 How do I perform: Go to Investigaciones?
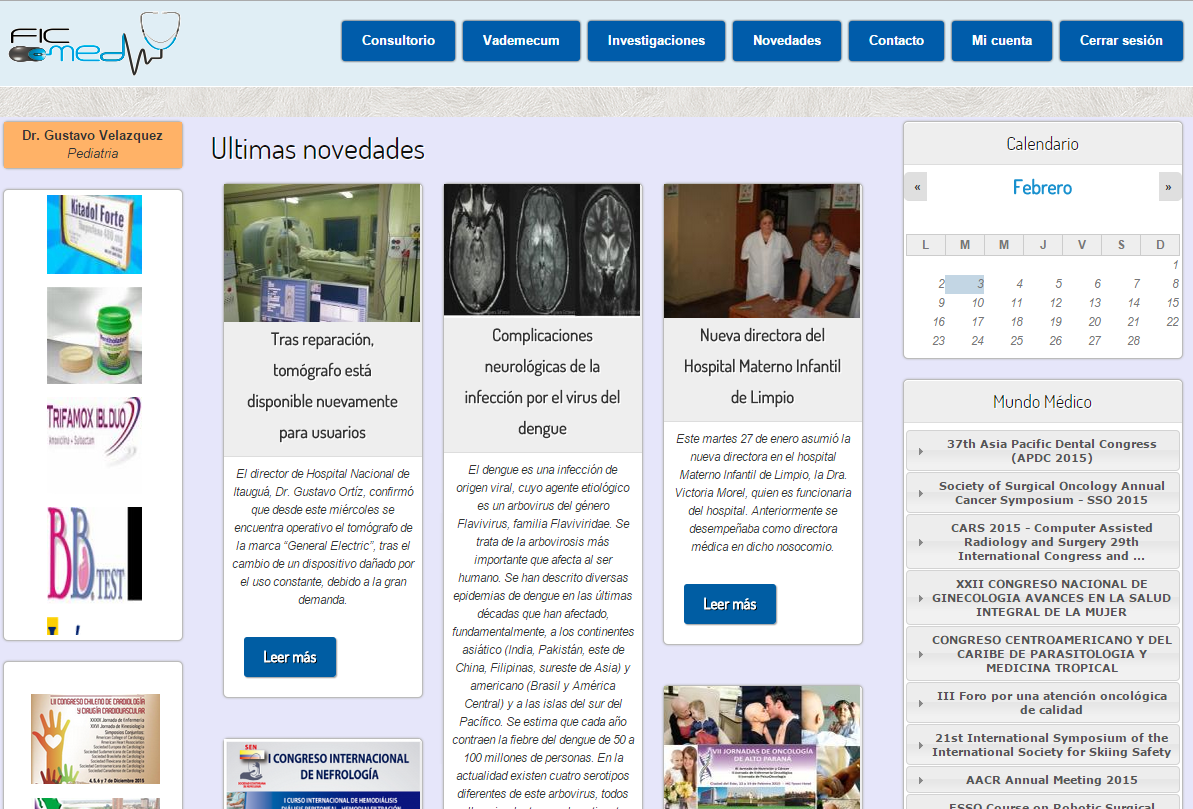click(x=656, y=40)
